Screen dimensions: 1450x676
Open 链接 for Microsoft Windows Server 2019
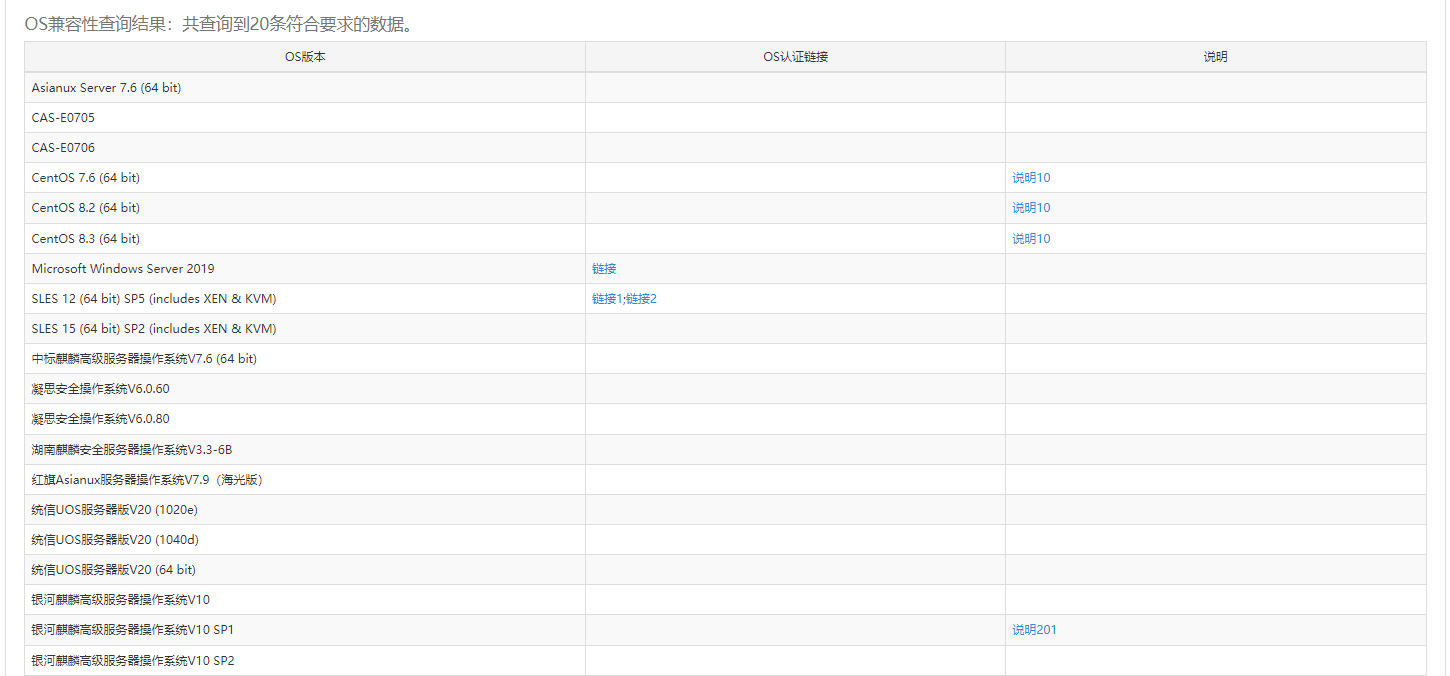click(x=604, y=269)
